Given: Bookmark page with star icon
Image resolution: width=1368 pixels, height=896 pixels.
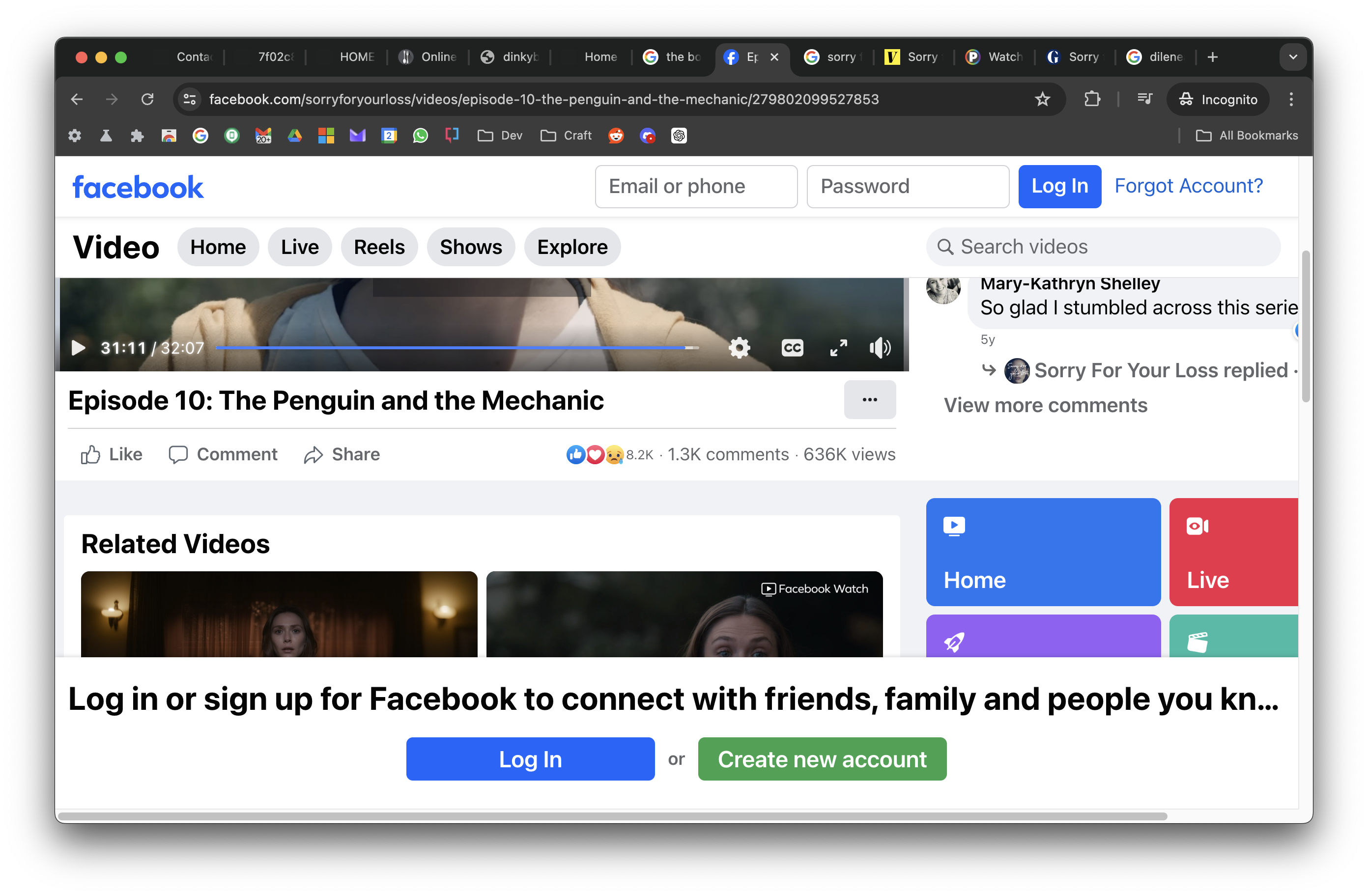Looking at the screenshot, I should (1042, 99).
